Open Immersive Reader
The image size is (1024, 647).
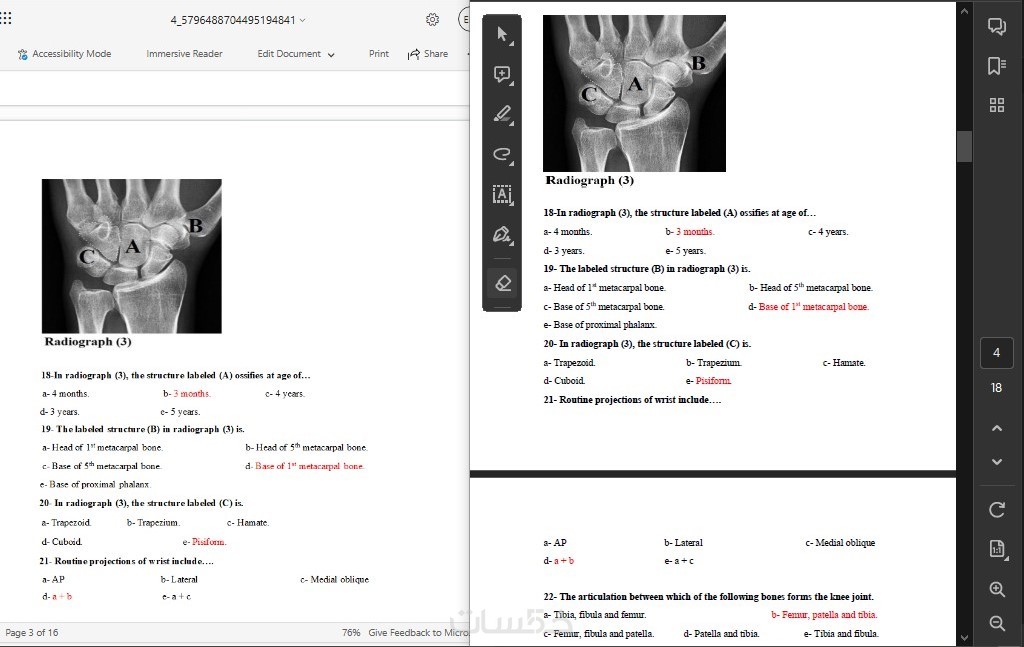pyautogui.click(x=184, y=54)
